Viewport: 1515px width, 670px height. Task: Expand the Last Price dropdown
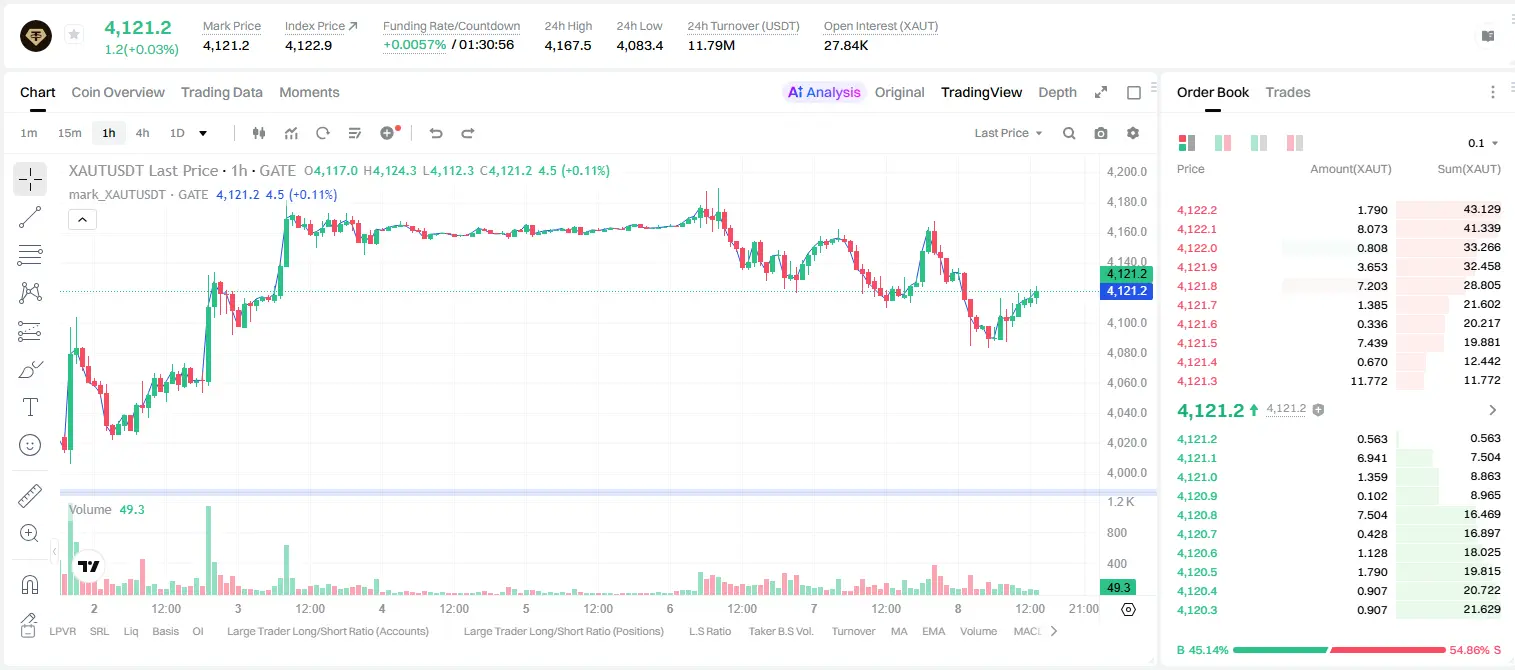(1008, 133)
